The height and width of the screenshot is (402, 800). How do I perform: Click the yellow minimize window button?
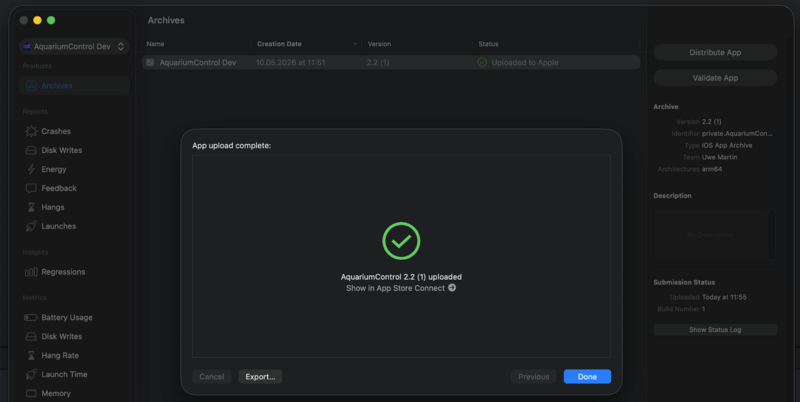pos(37,20)
